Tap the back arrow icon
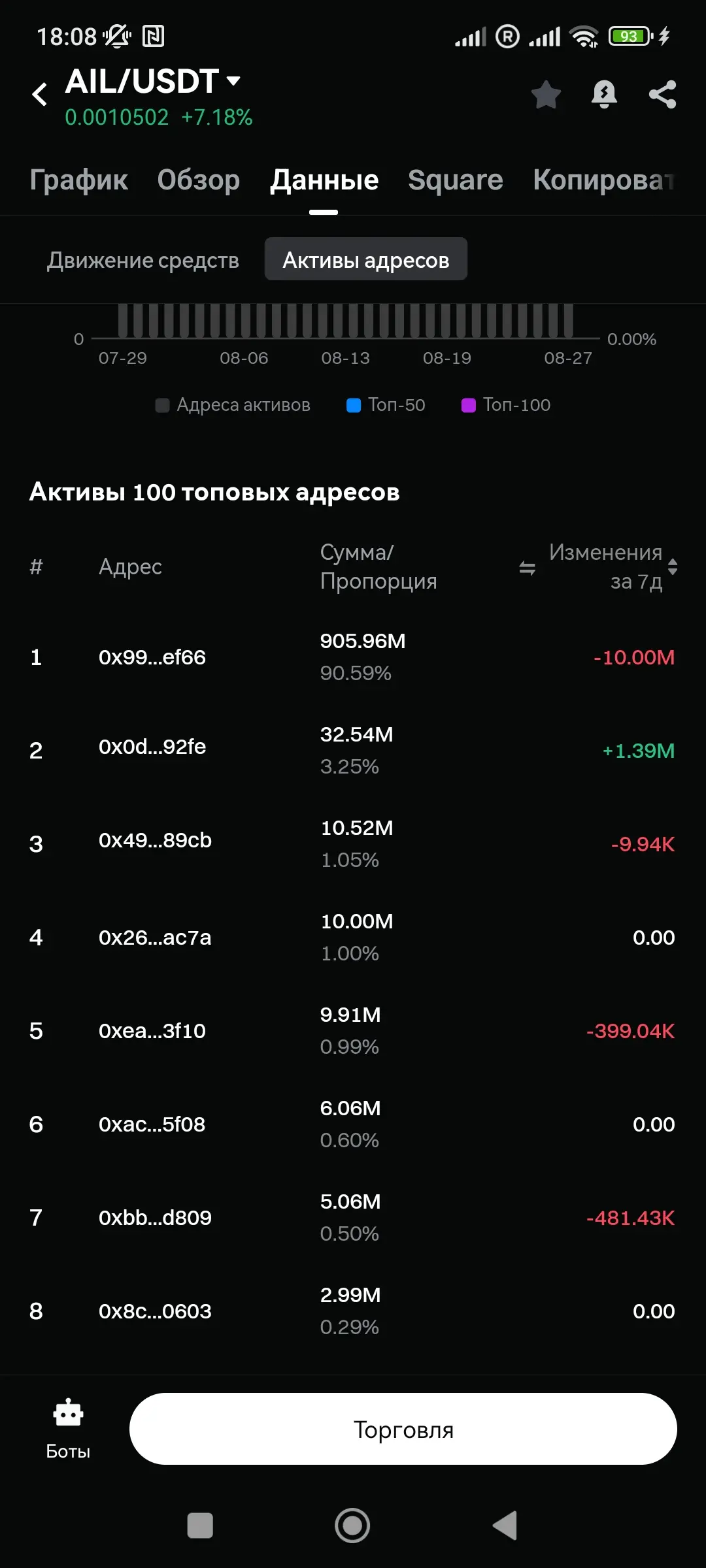Viewport: 706px width, 1568px height. point(40,95)
